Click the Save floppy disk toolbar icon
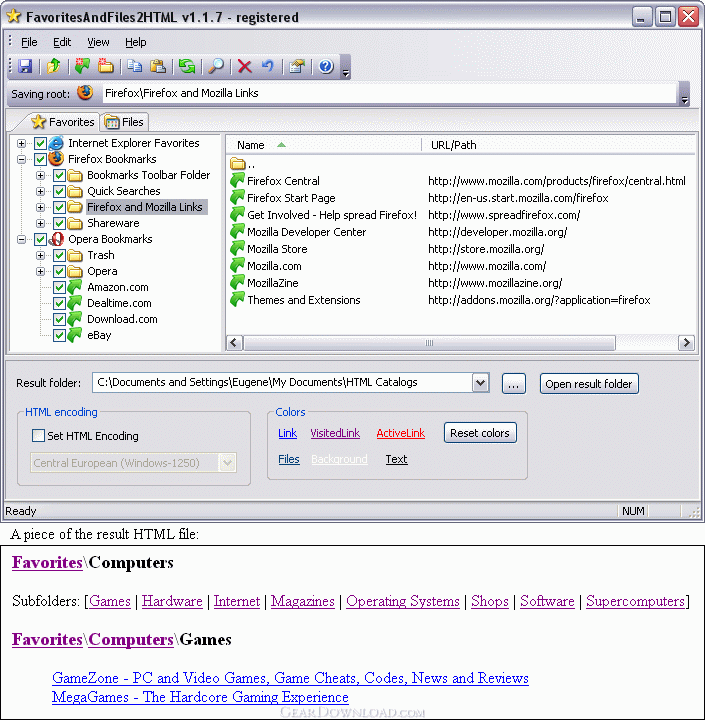The width and height of the screenshot is (705, 720). [25, 66]
